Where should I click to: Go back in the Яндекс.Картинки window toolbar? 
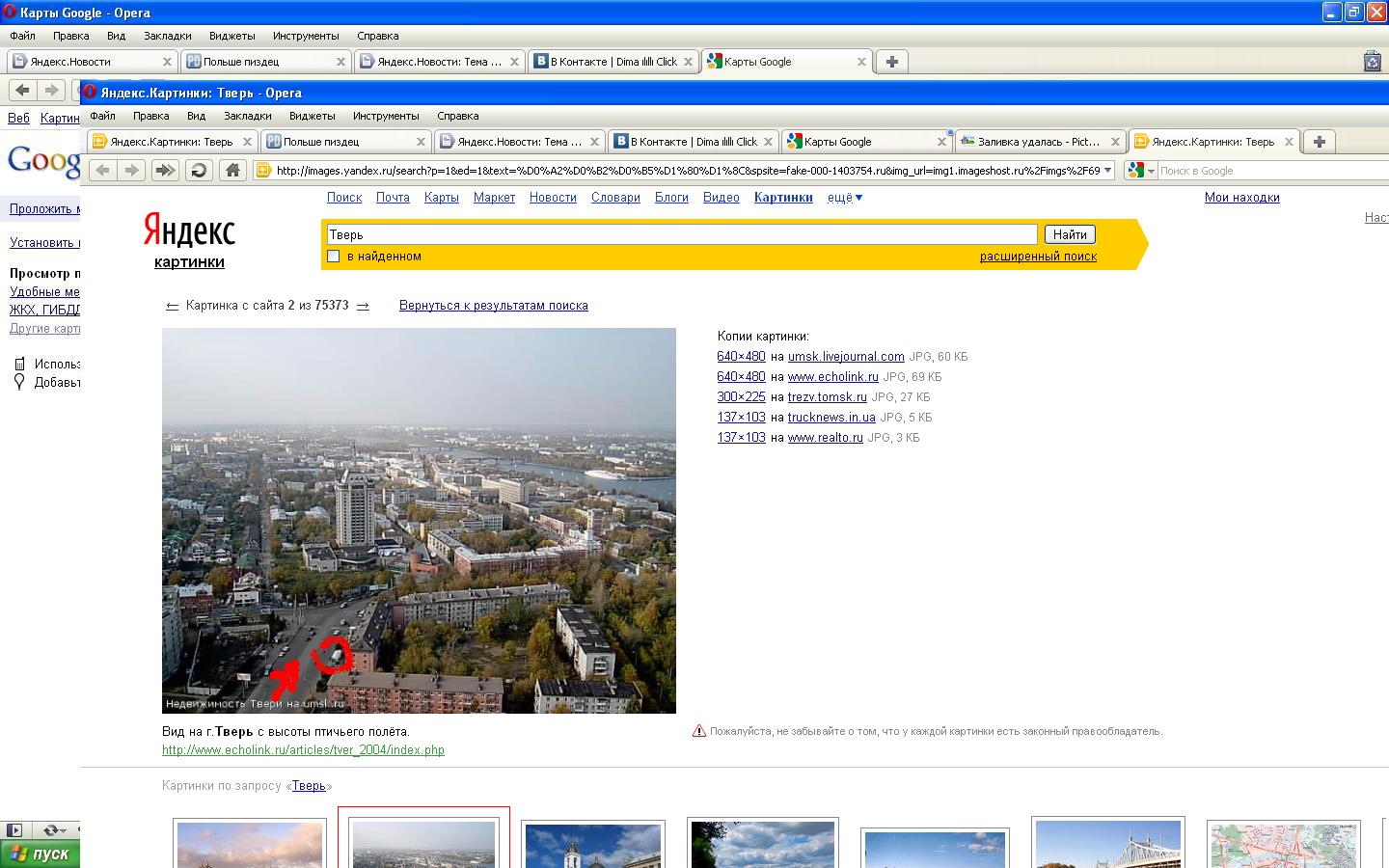102,171
